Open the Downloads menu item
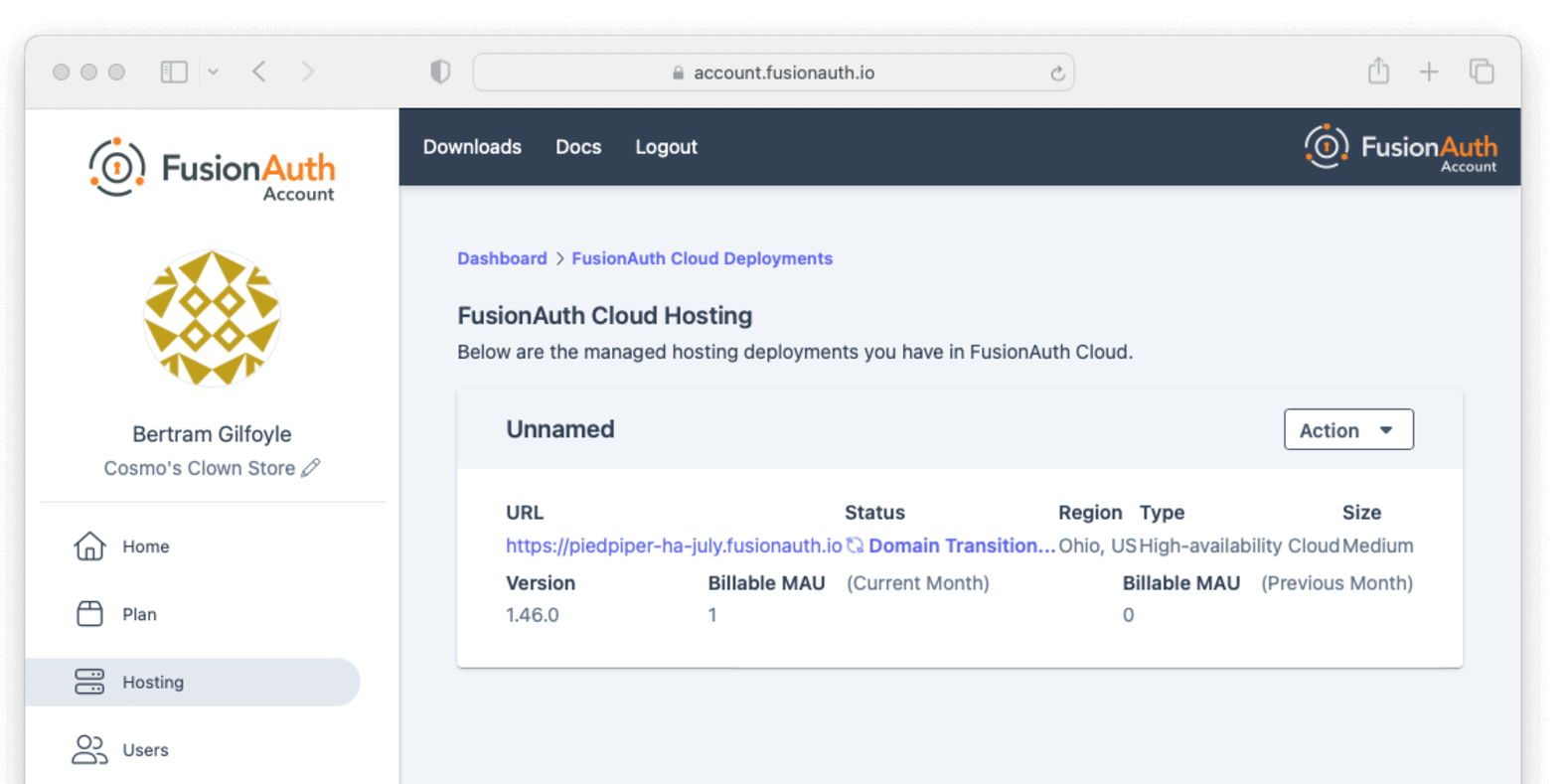Screen dimensions: 1568x784 coord(472,147)
